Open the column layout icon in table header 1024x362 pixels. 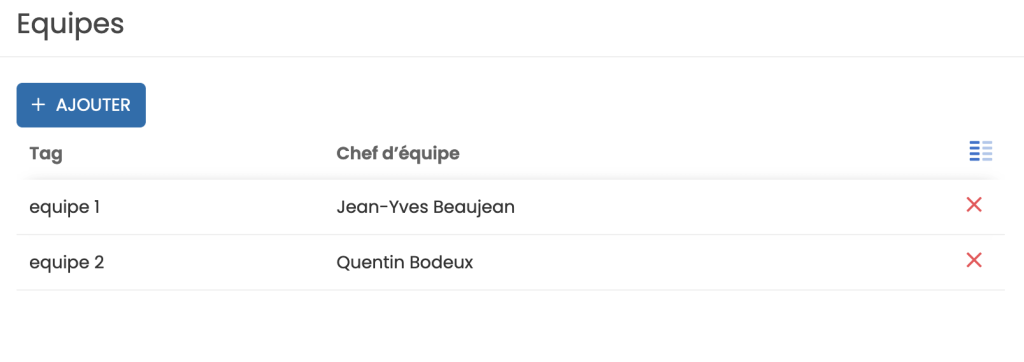pos(980,151)
